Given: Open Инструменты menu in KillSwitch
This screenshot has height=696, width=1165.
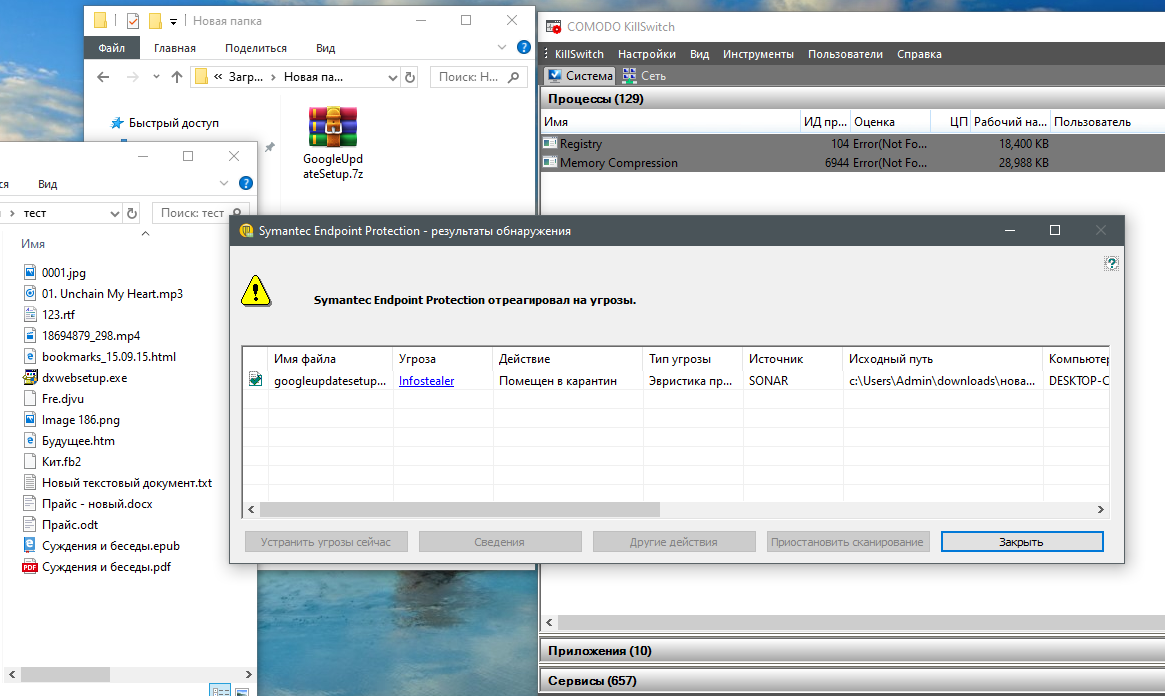Looking at the screenshot, I should [758, 53].
